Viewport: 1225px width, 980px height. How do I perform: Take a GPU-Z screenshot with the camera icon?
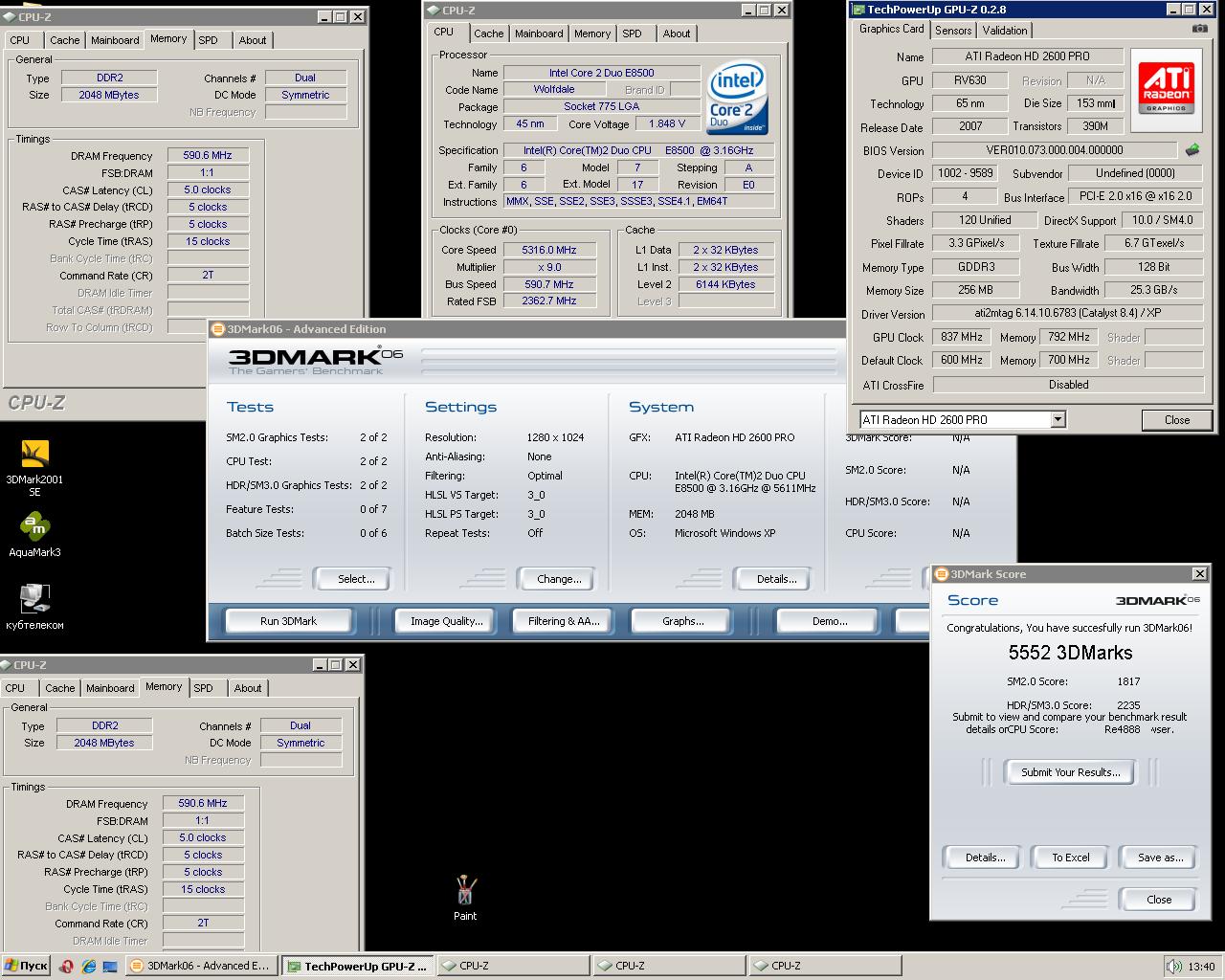[x=1199, y=30]
